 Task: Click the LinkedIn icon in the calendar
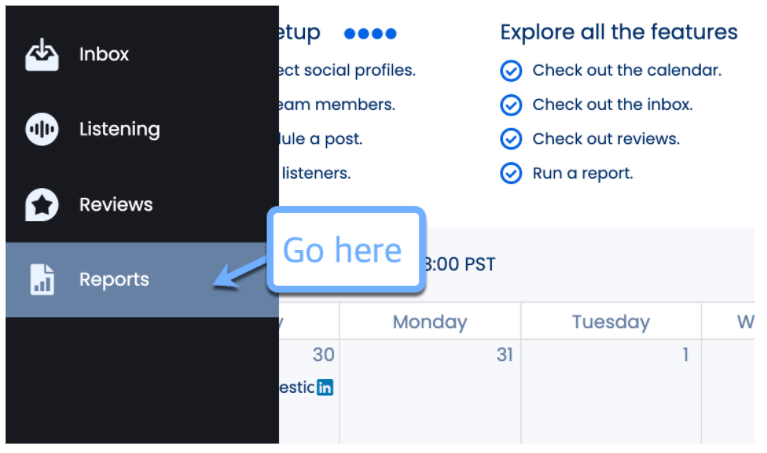(x=325, y=387)
